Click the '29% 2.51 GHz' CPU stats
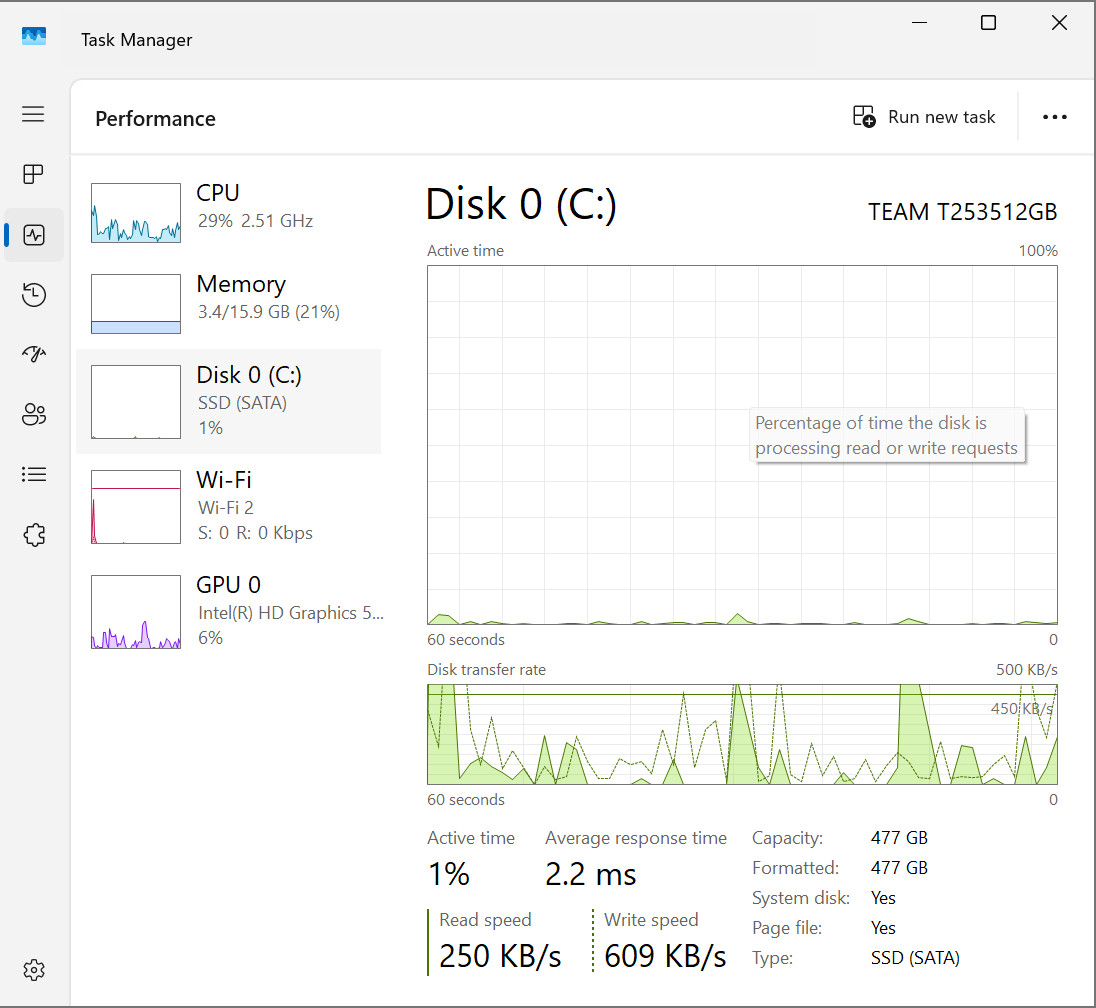Image resolution: width=1096 pixels, height=1008 pixels. pos(255,221)
